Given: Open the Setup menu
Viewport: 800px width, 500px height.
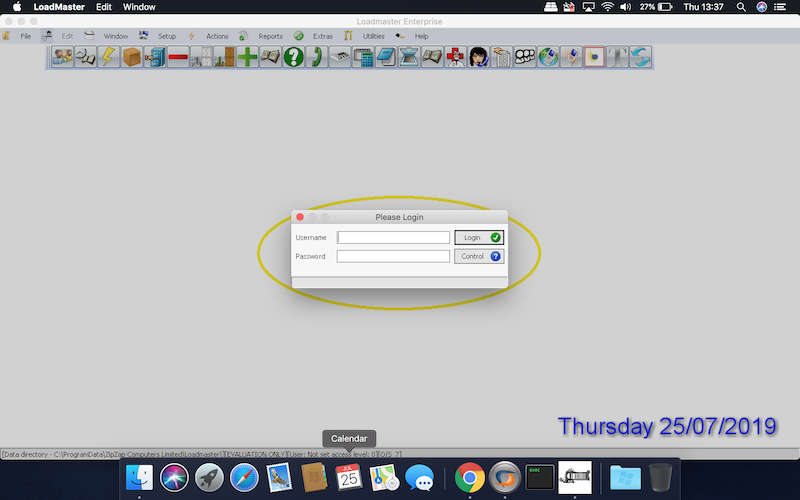Looking at the screenshot, I should click(x=167, y=36).
